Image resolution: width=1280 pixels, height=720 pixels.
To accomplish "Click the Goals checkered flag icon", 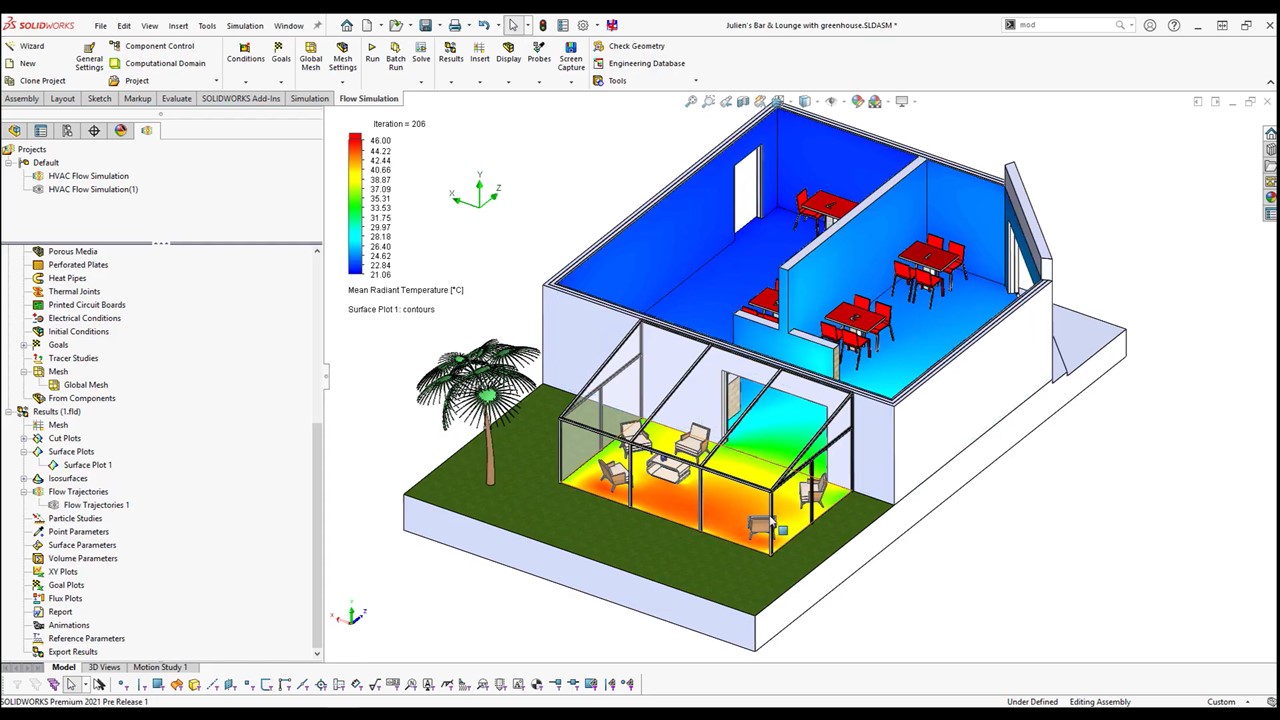I will (280, 47).
